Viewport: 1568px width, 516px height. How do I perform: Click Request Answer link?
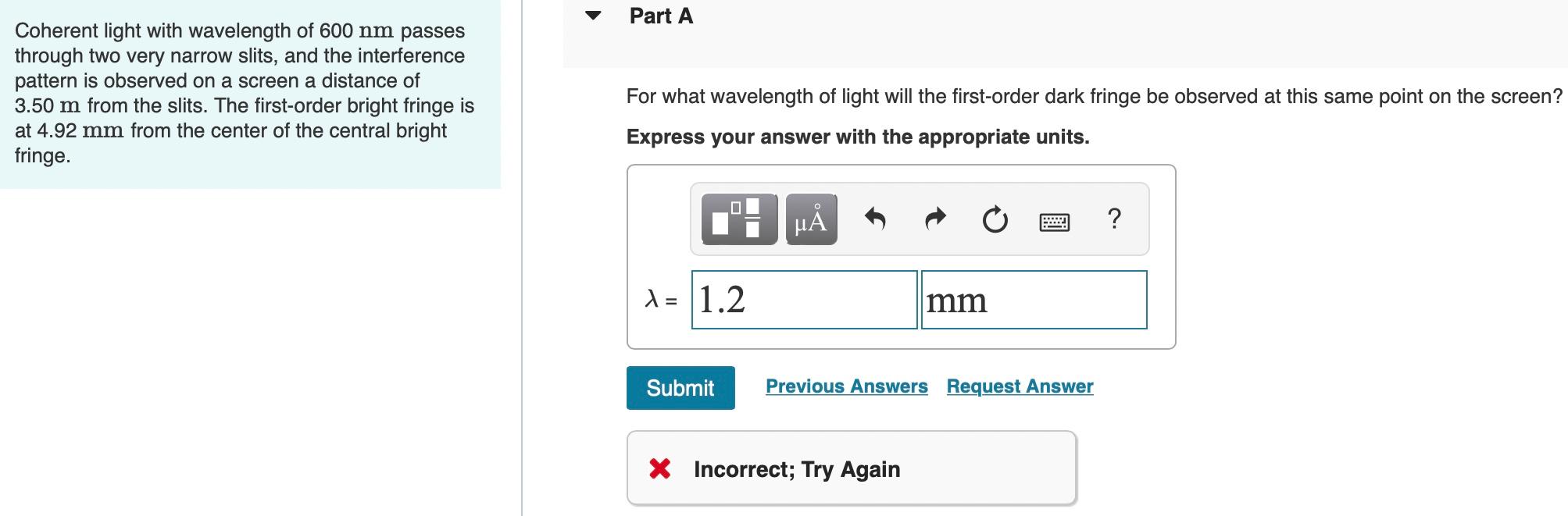[1018, 386]
